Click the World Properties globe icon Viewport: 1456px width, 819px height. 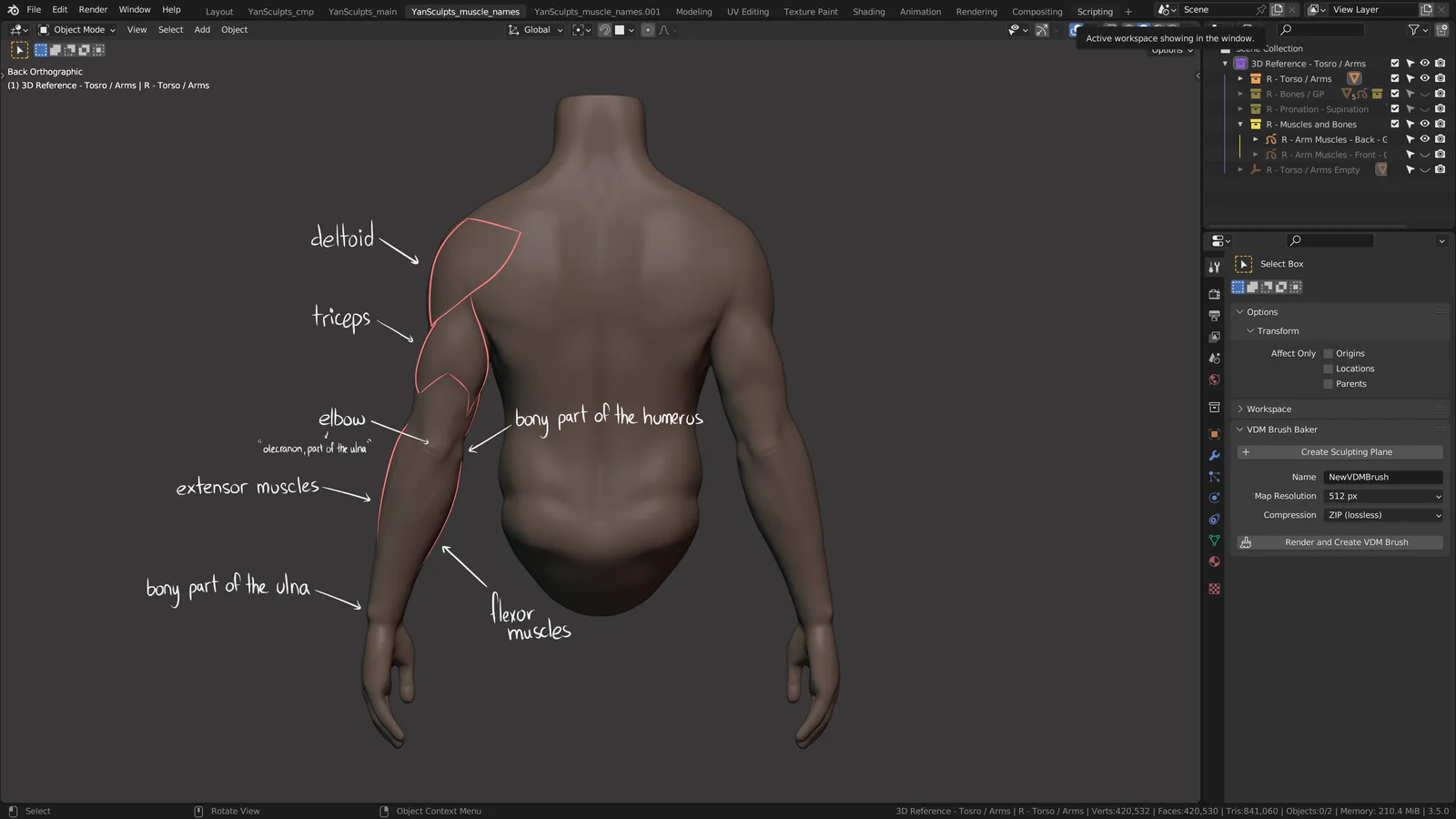tap(1214, 379)
